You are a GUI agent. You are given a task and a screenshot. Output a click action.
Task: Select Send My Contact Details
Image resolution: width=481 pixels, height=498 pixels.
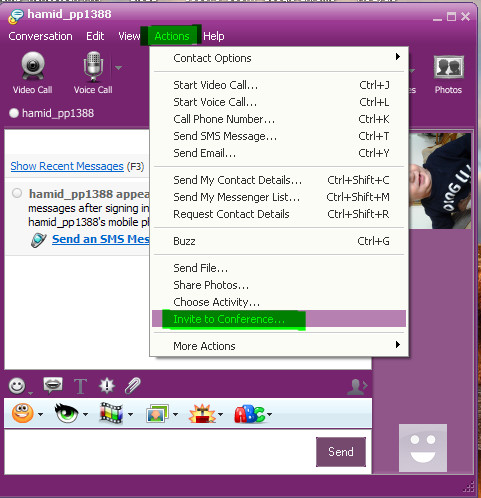[x=279, y=180]
